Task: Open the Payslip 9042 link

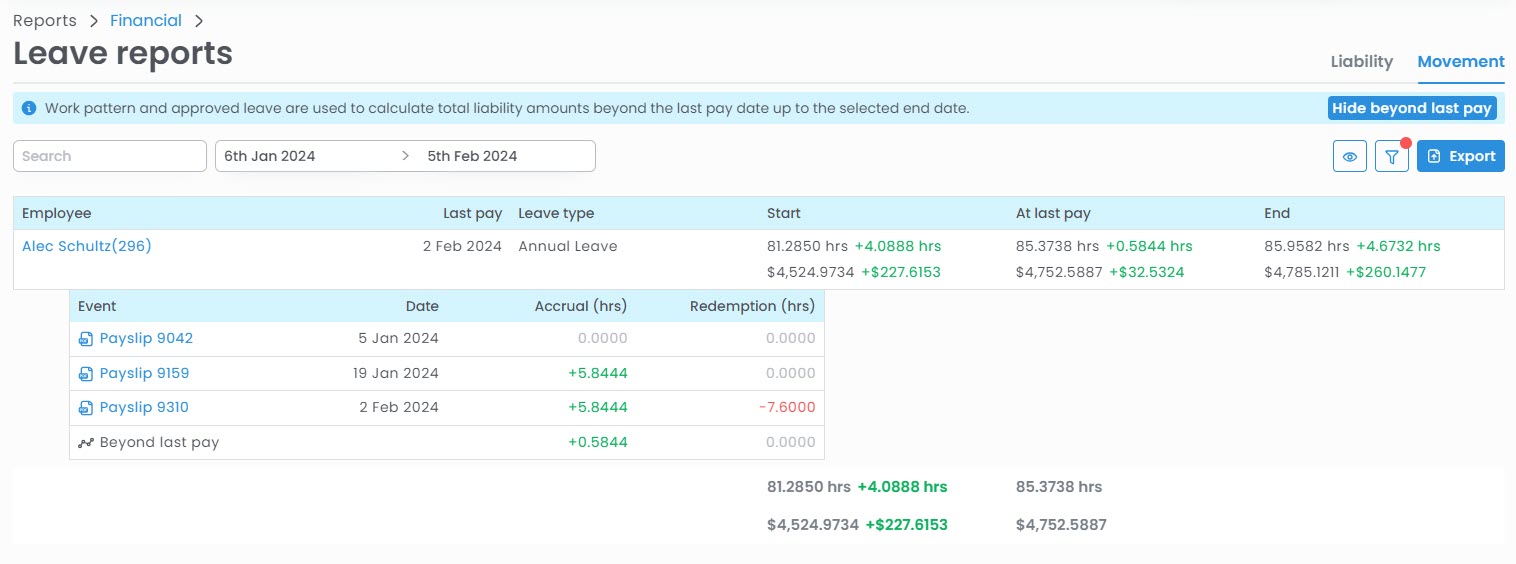Action: [146, 339]
